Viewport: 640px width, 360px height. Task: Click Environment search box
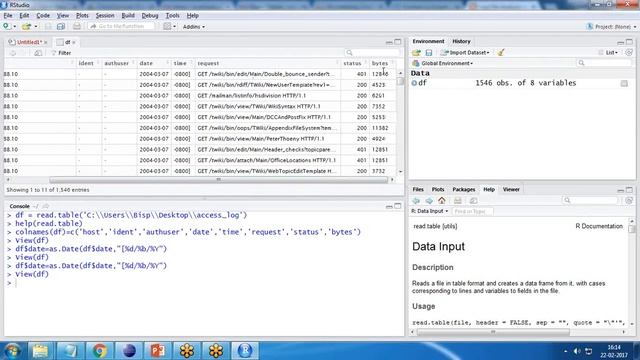[605, 63]
